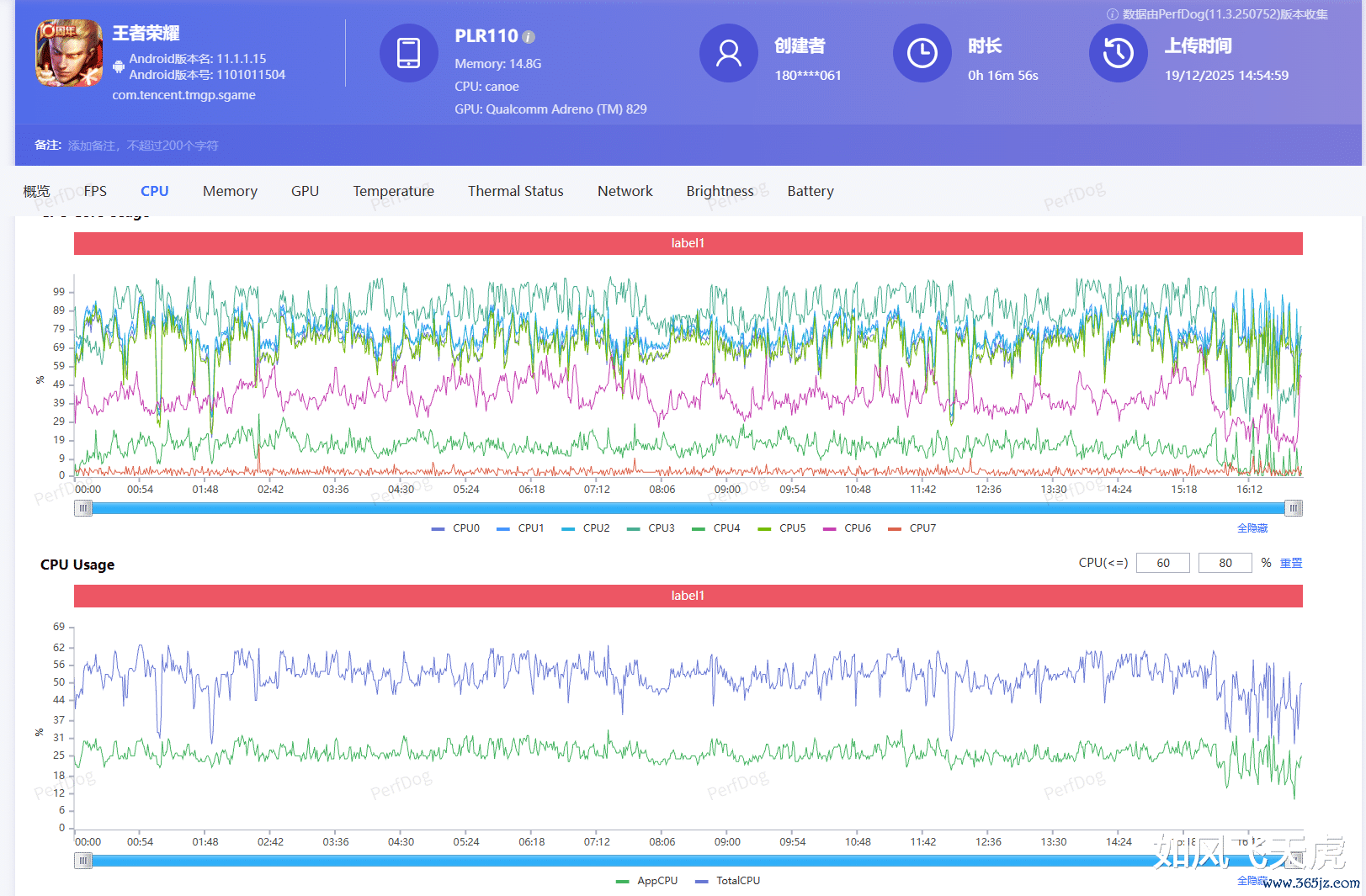The height and width of the screenshot is (896, 1366).
Task: Click the duration clock icon
Action: click(922, 53)
